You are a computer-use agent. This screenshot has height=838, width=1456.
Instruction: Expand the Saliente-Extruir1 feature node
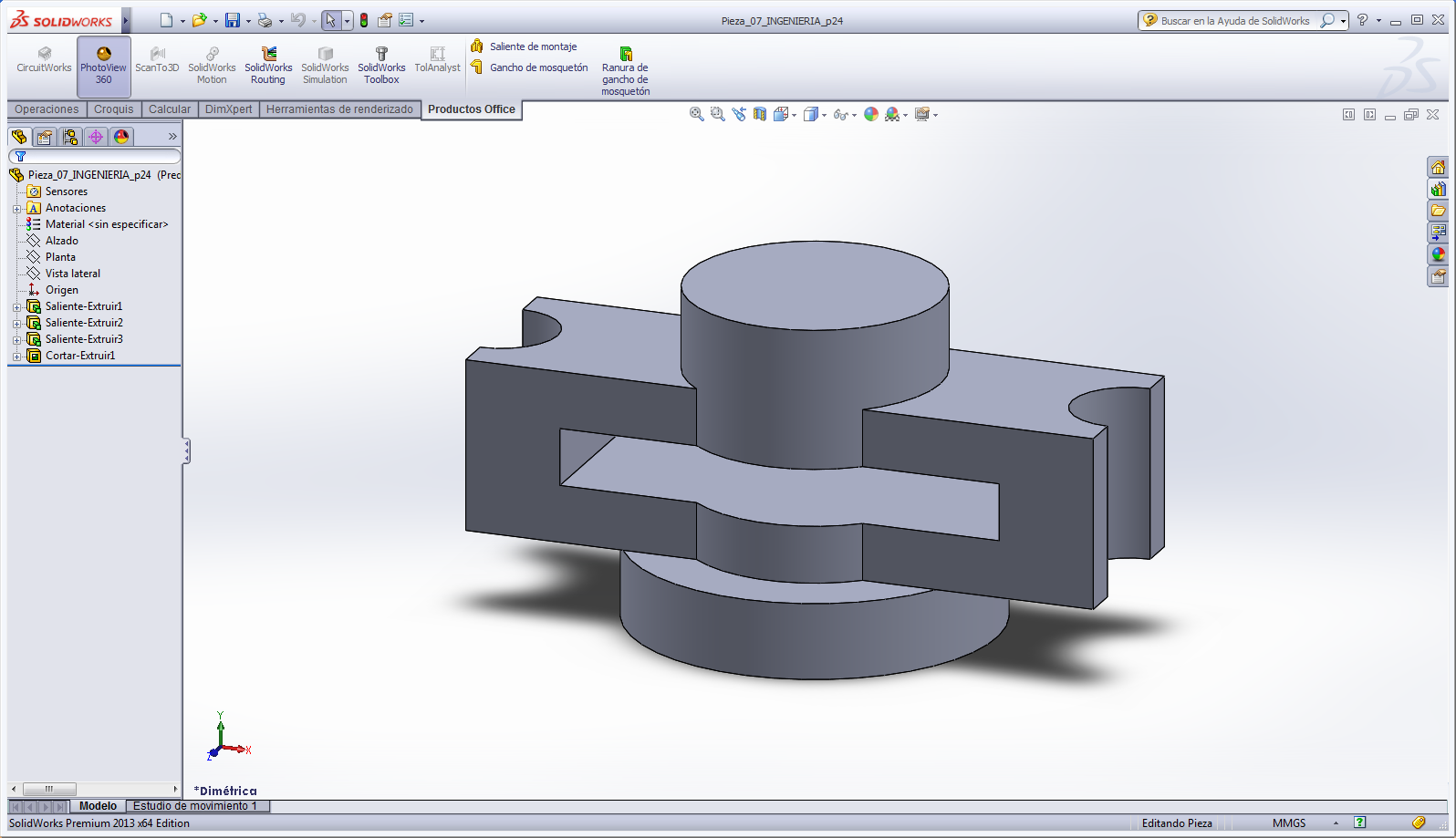pos(16,307)
